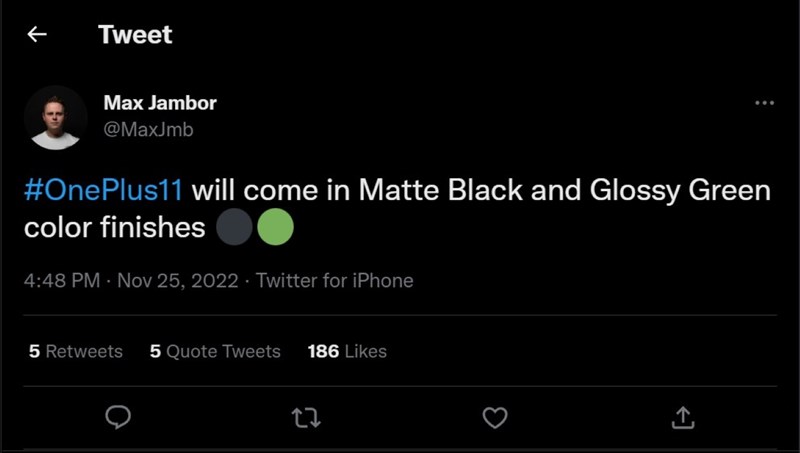
Task: Click the 4:48 PM timestamp
Action: (x=62, y=280)
